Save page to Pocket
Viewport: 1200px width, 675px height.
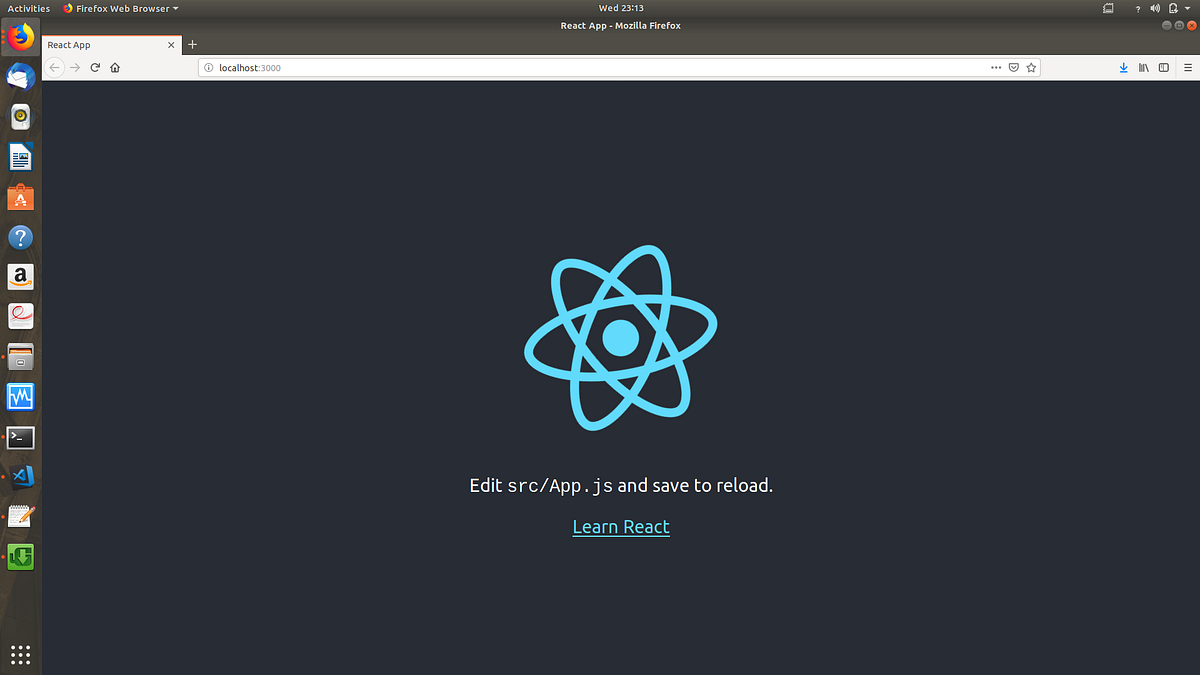coord(1013,67)
